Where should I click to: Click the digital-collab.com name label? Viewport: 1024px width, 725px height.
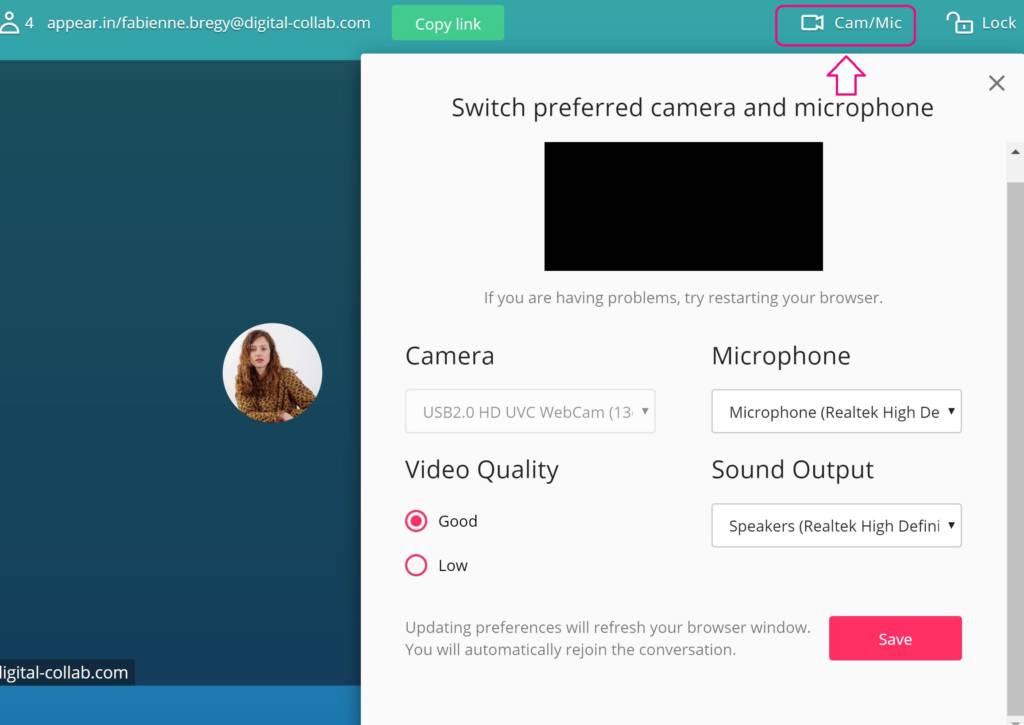[65, 672]
